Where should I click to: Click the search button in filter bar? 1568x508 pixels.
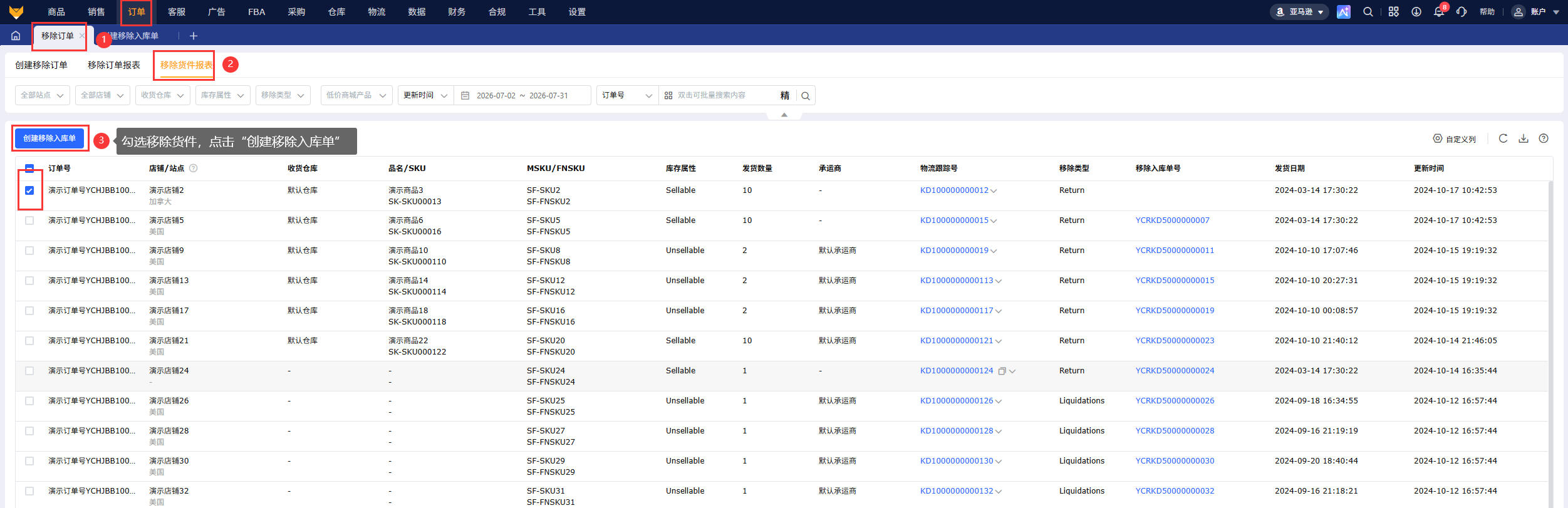806,96
